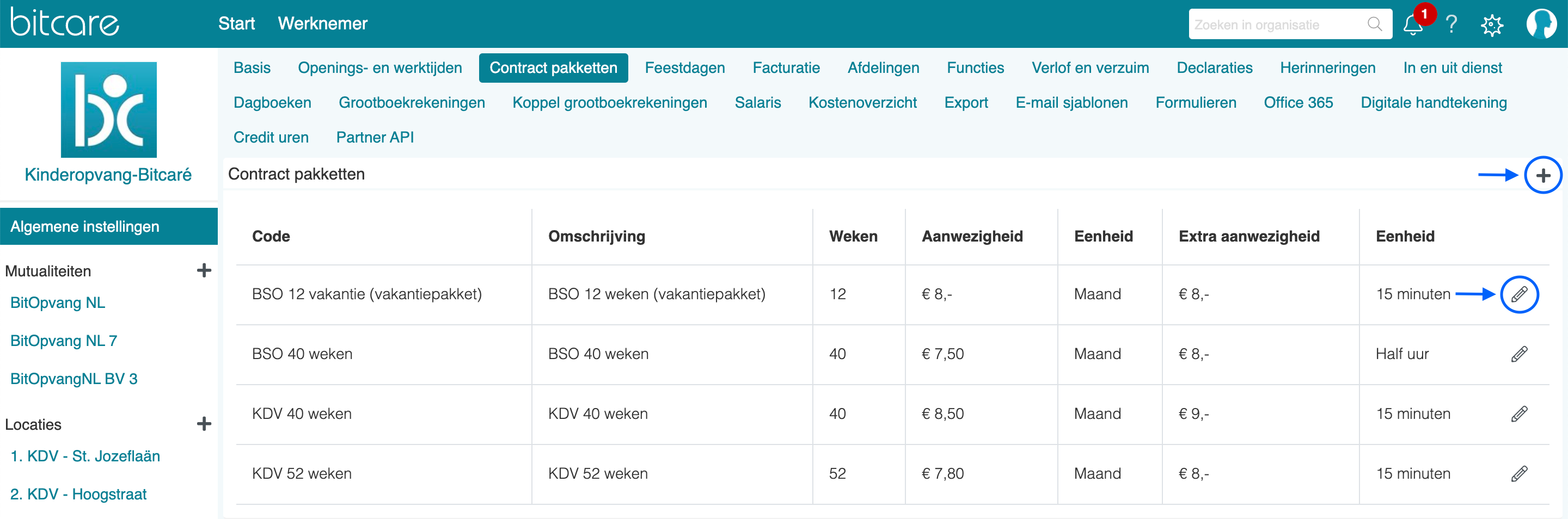Open the user profile avatar
The width and height of the screenshot is (1568, 519).
(1541, 24)
